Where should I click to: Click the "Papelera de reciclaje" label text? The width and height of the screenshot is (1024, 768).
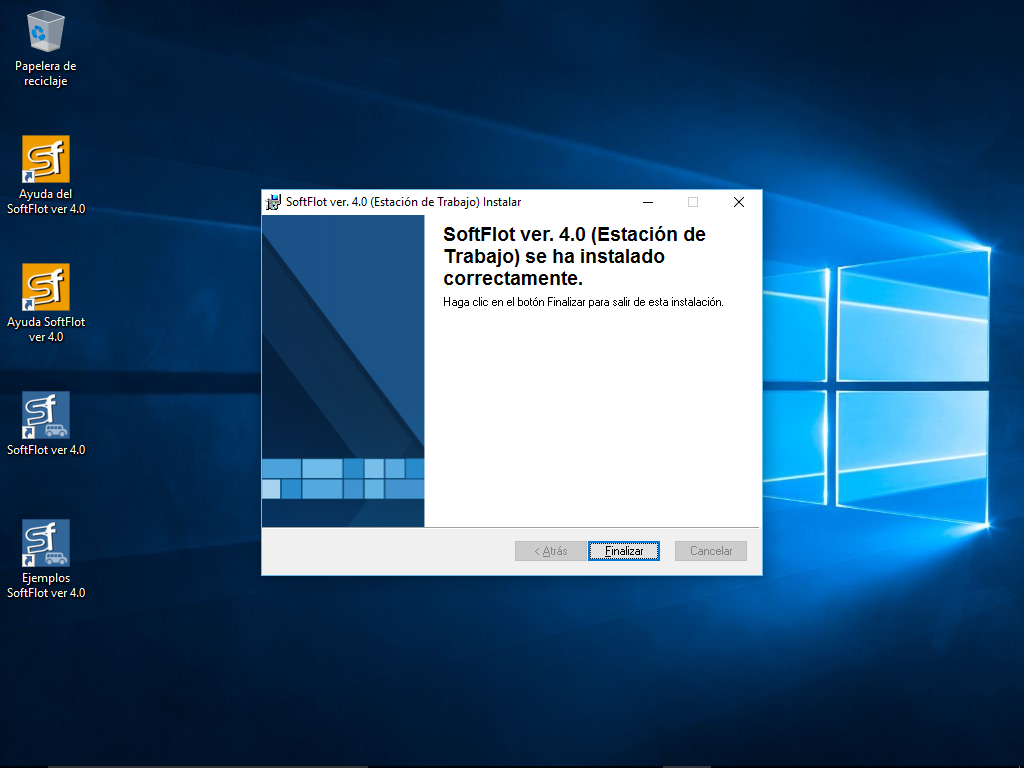(x=46, y=74)
